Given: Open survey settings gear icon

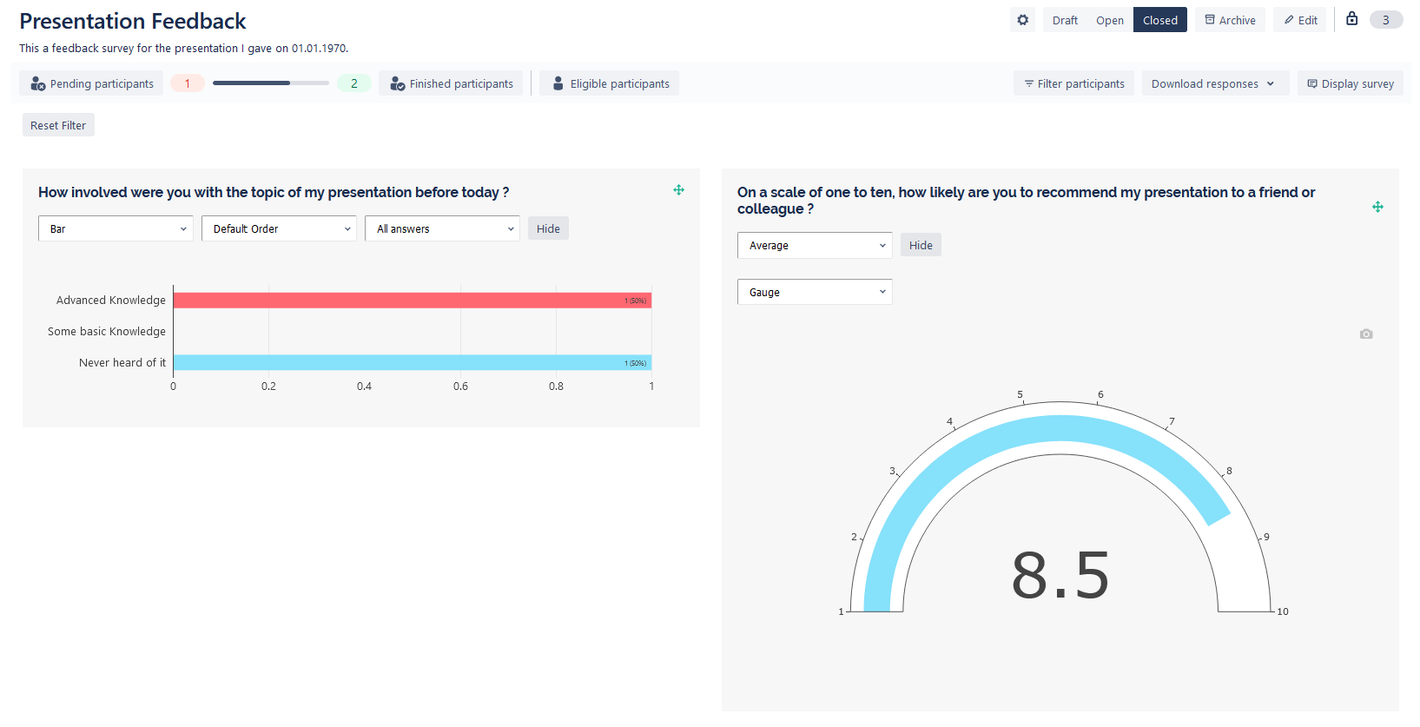Looking at the screenshot, I should coord(1022,20).
